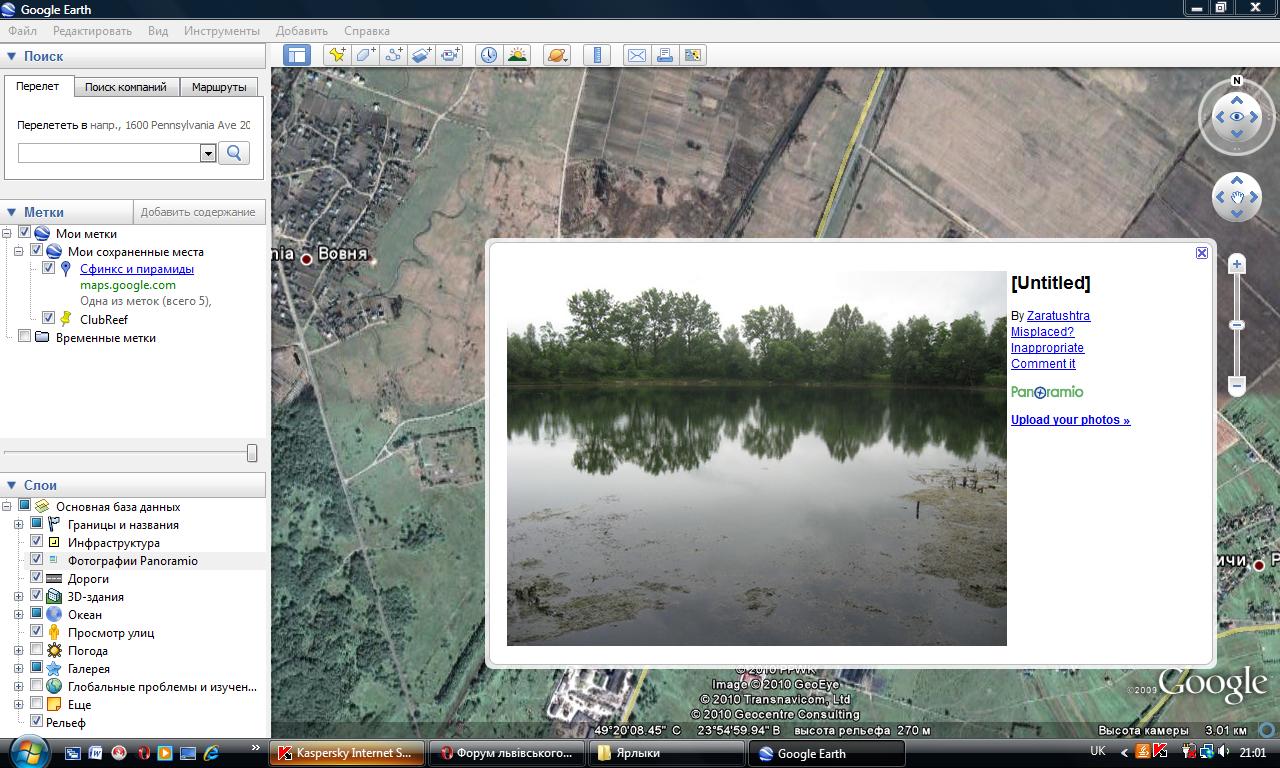Viewport: 1280px width, 768px height.
Task: Open the Zaratushtra author link
Action: (x=1058, y=316)
